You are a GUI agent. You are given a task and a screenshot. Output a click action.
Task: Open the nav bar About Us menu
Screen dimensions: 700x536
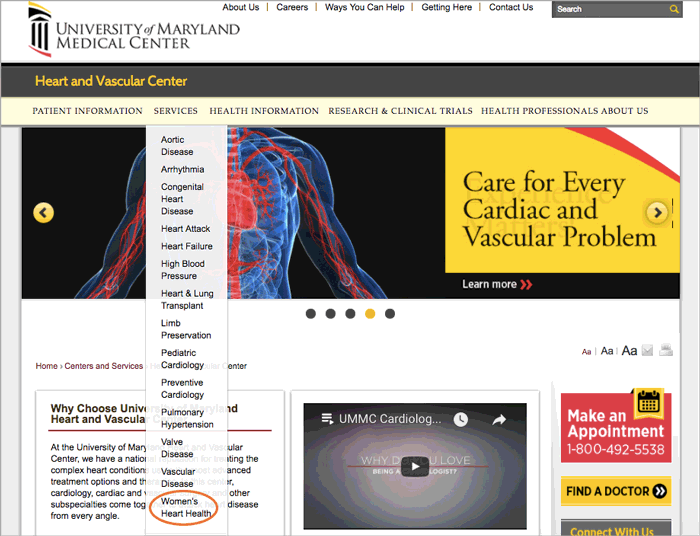pos(625,111)
